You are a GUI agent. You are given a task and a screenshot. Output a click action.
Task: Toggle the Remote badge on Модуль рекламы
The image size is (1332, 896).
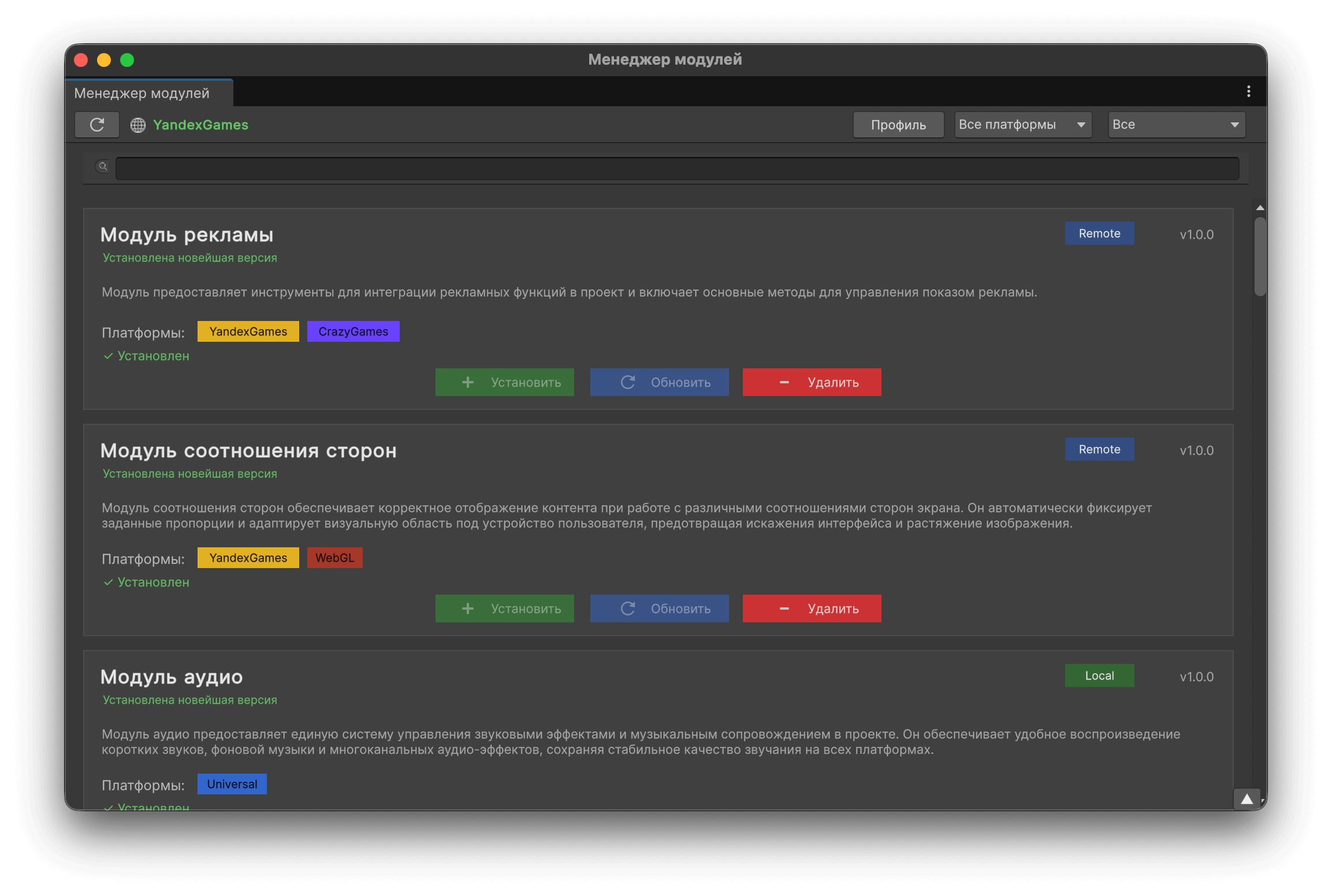1099,233
